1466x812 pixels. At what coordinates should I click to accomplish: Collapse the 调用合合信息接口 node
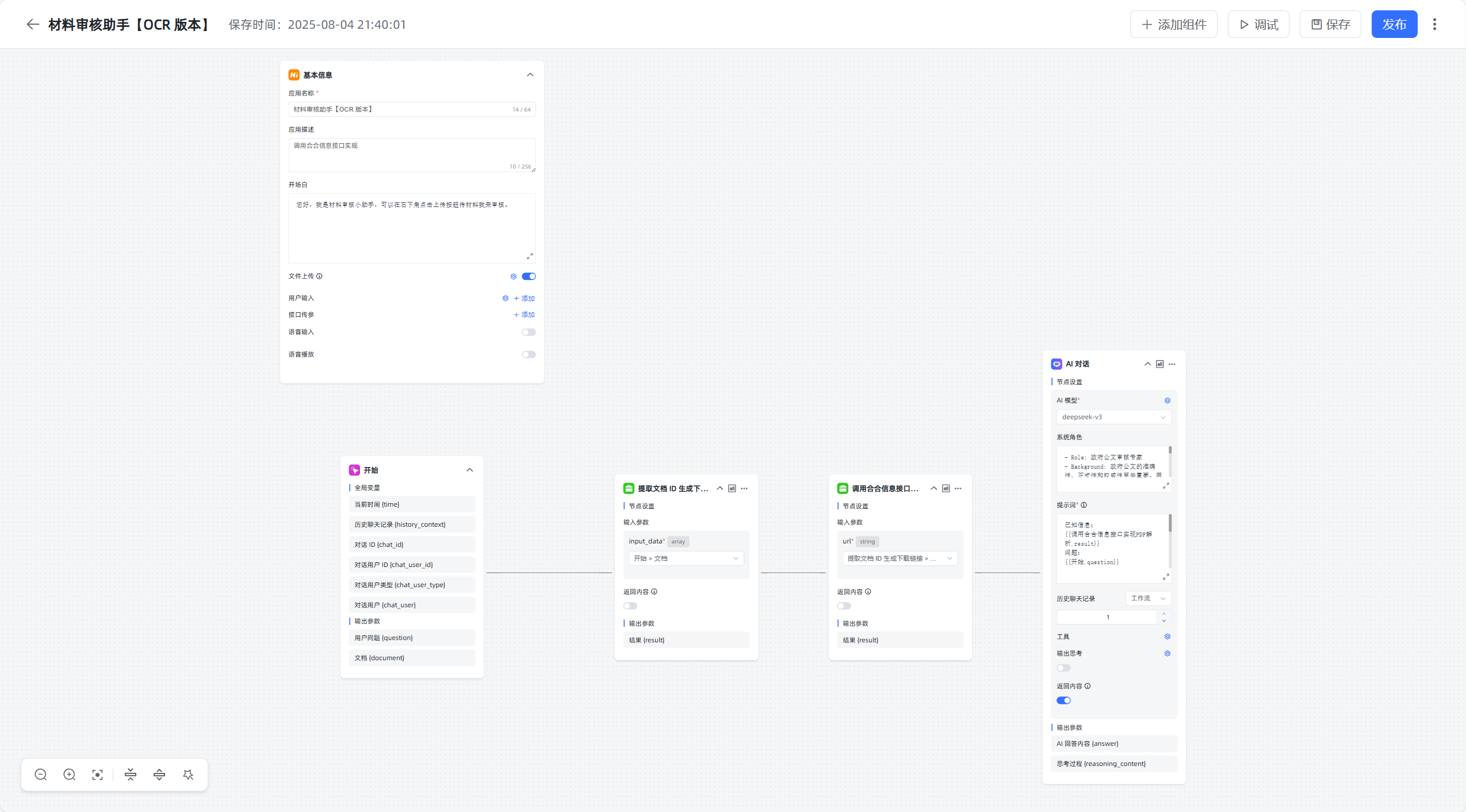(x=934, y=488)
